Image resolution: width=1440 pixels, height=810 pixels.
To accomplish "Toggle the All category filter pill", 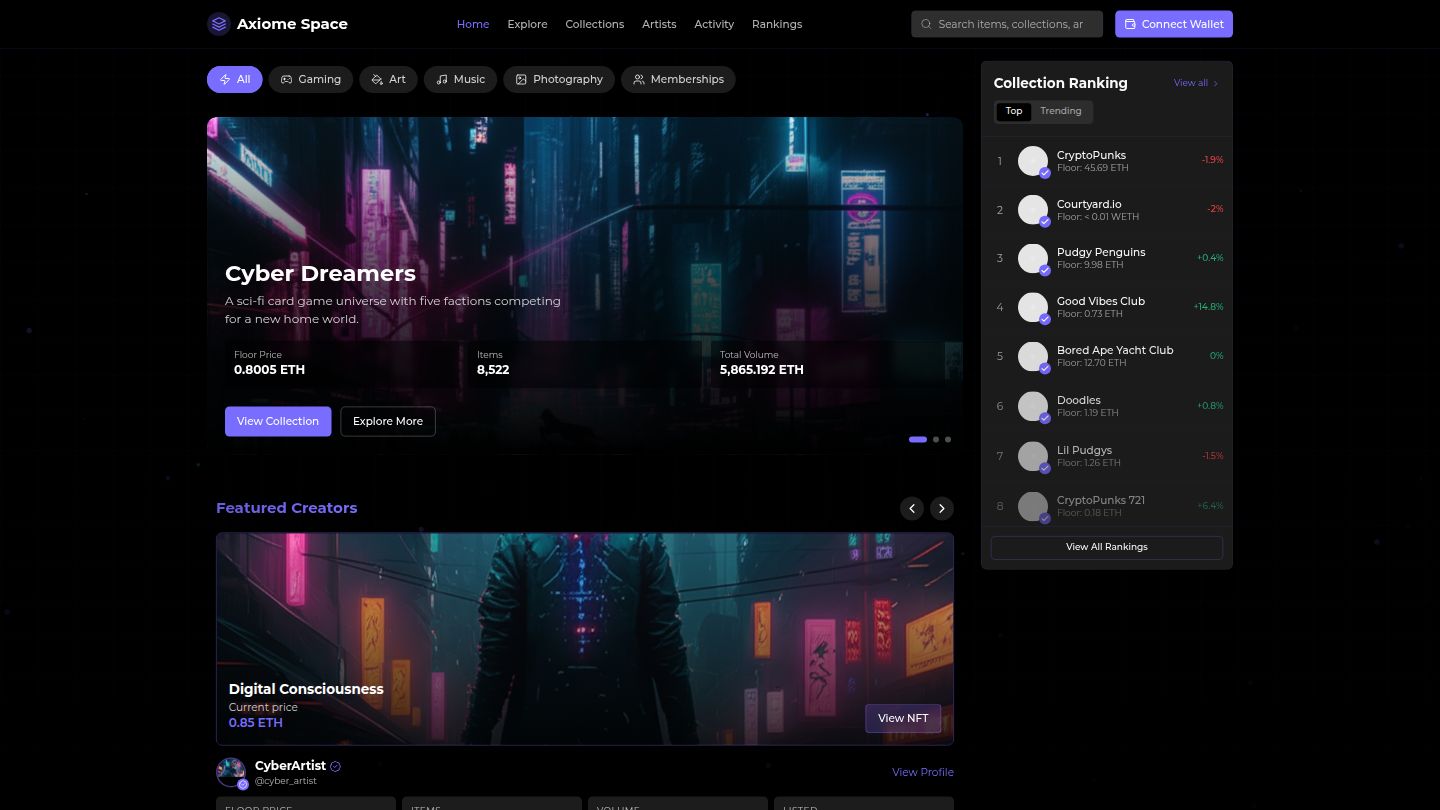I will pyautogui.click(x=234, y=79).
